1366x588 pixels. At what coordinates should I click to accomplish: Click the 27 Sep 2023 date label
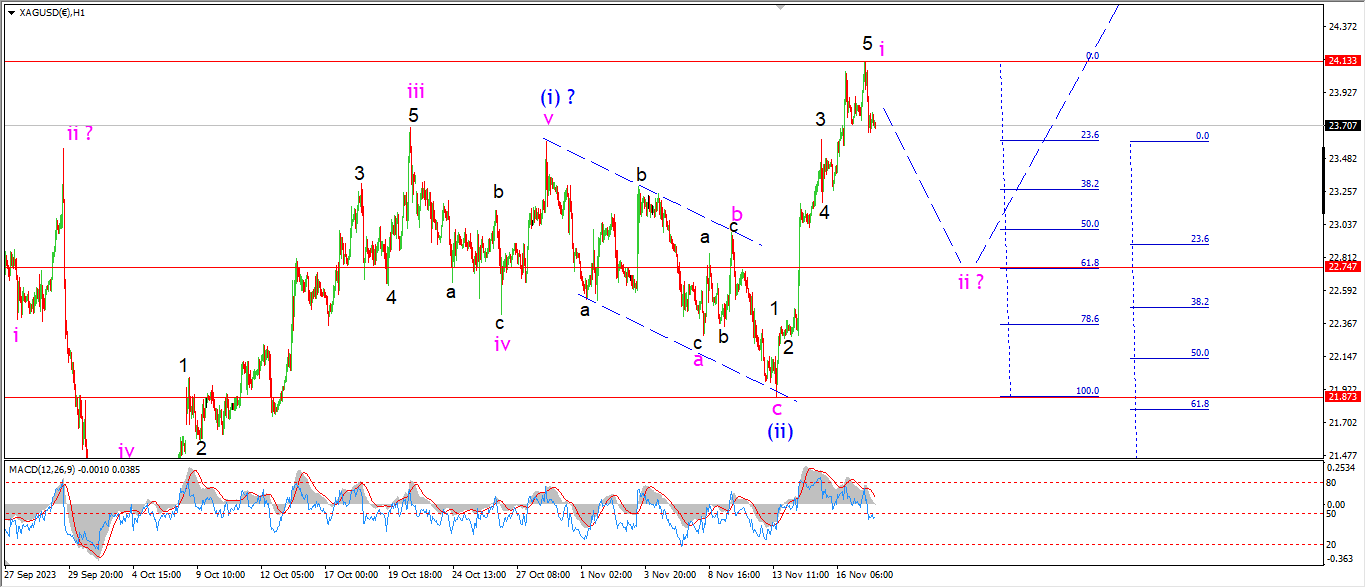(x=31, y=575)
